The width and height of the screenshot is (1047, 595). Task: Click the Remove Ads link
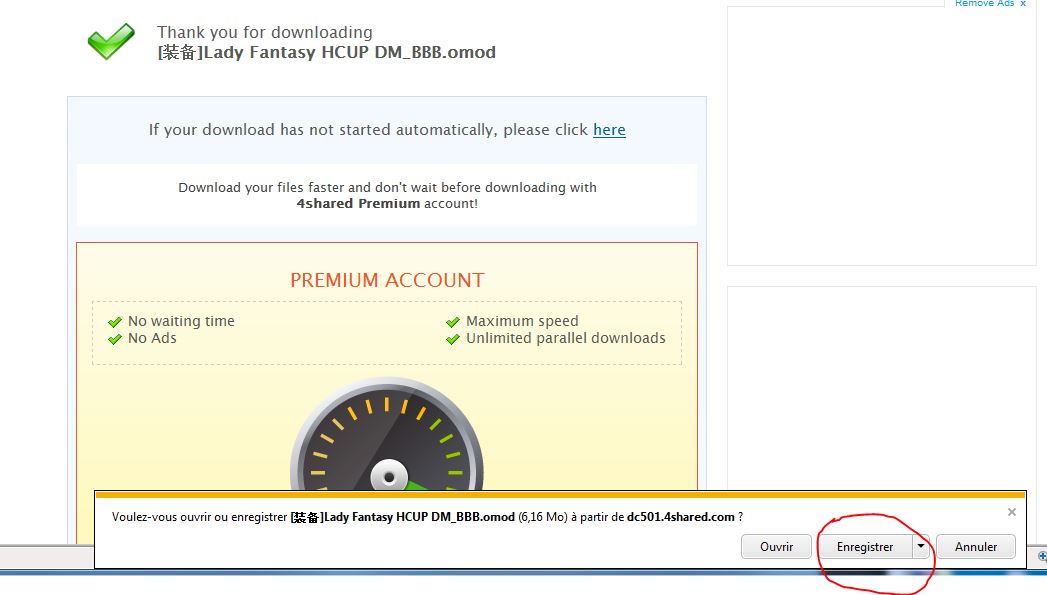tap(984, 4)
